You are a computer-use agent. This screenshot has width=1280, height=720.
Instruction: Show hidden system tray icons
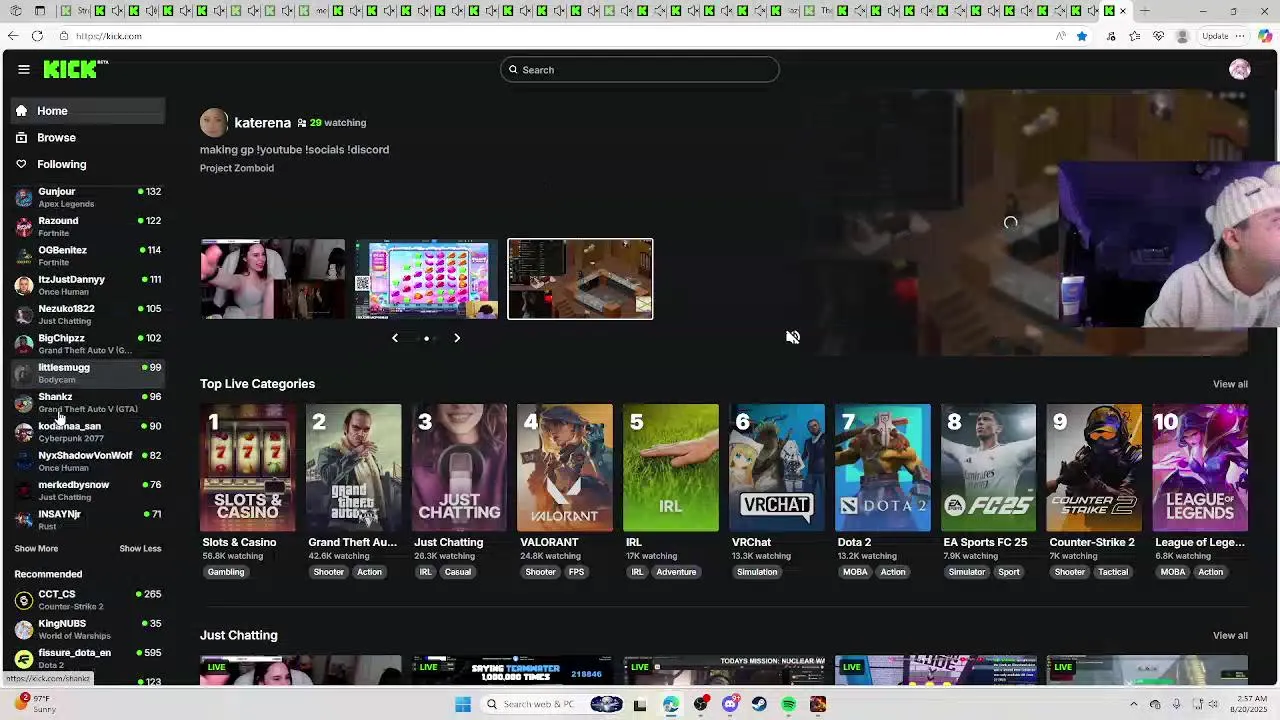coord(1133,704)
